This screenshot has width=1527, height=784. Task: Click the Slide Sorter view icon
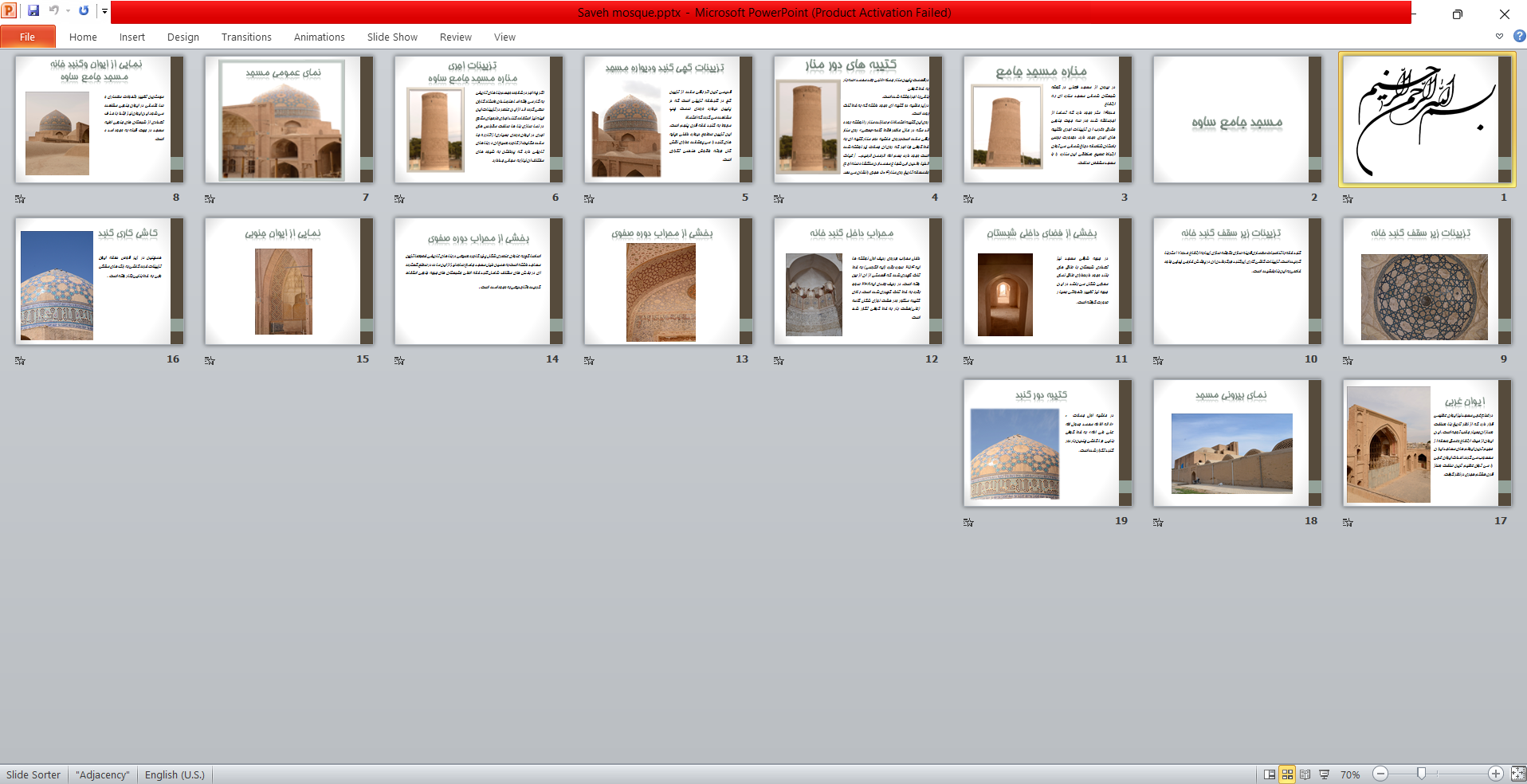click(1287, 774)
